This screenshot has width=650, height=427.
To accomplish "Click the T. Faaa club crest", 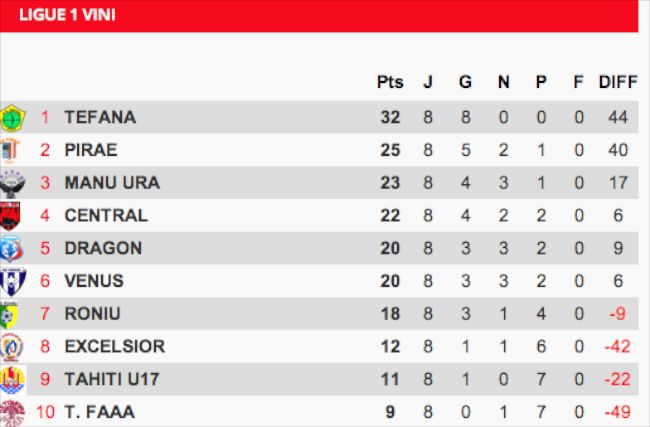I will [11, 411].
